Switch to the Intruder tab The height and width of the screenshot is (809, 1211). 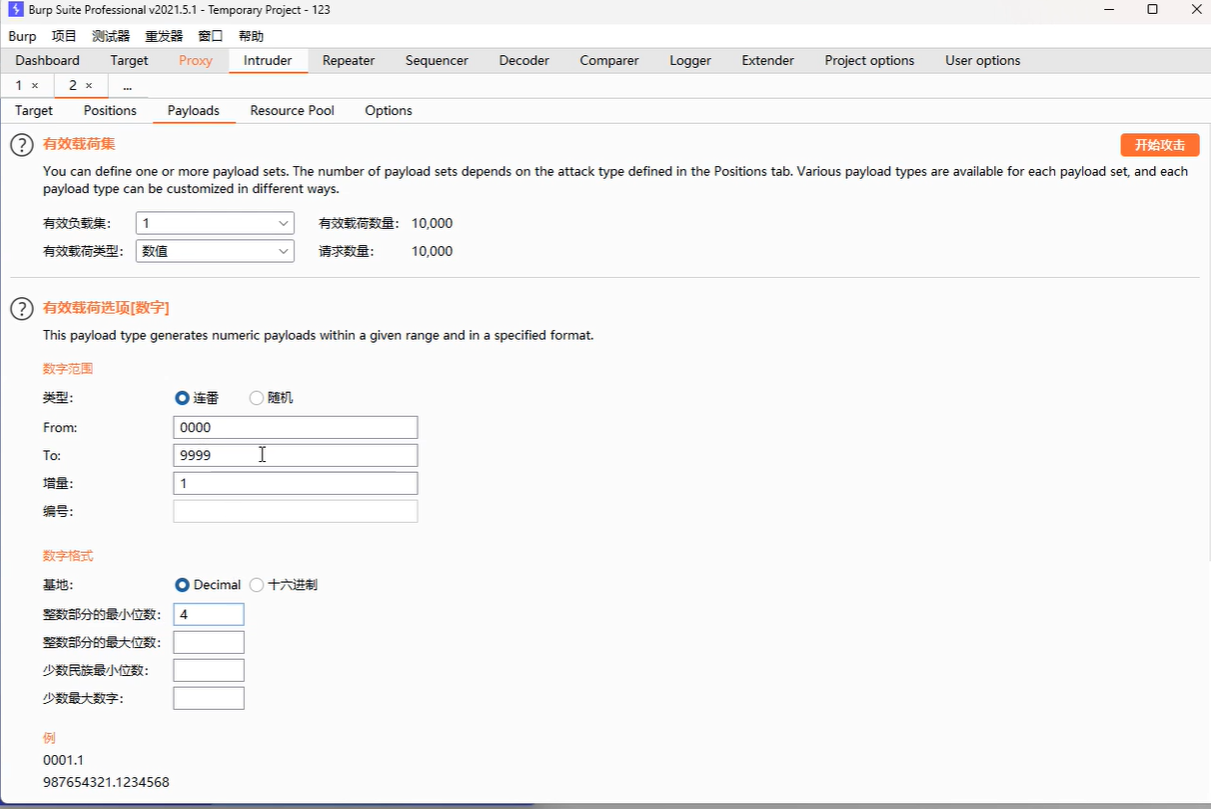pos(268,60)
